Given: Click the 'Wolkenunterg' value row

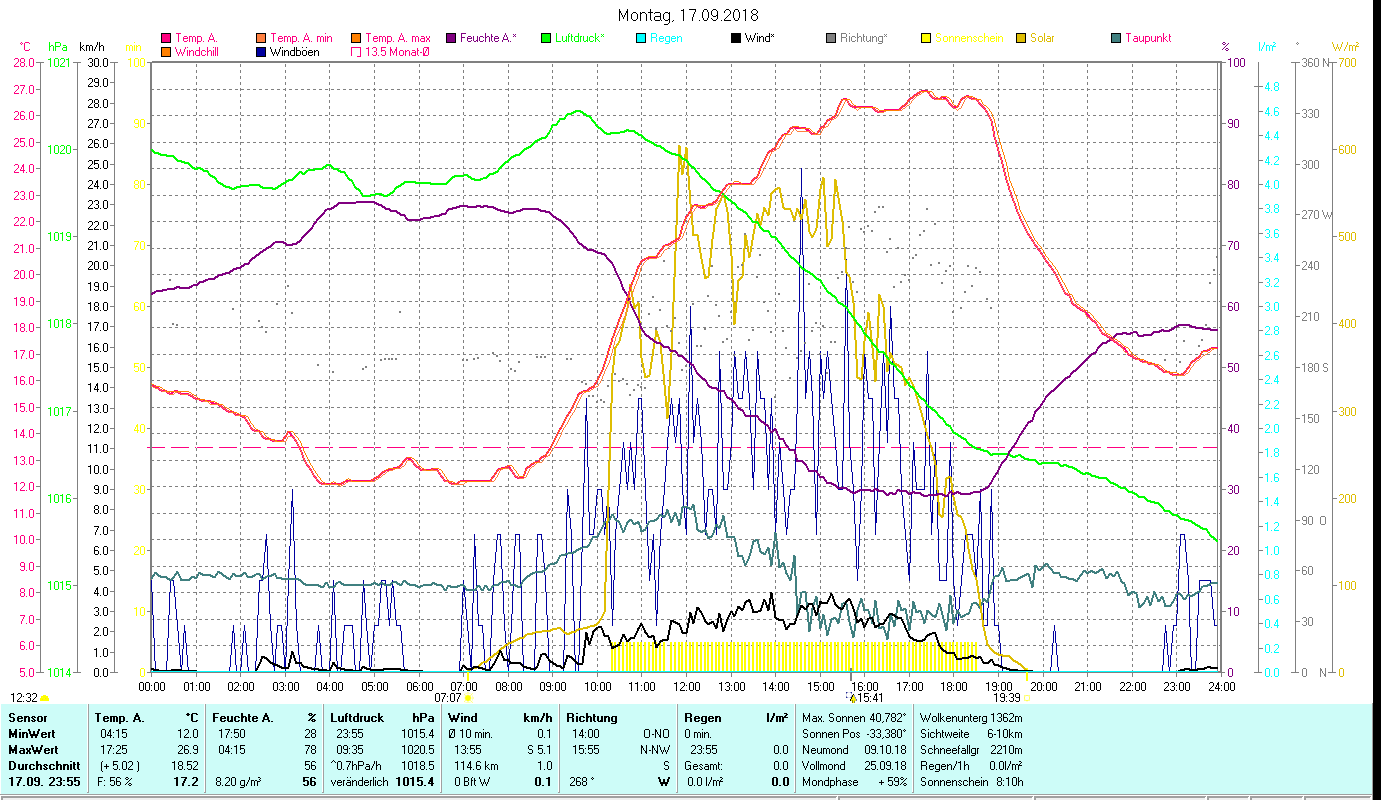Looking at the screenshot, I should (x=971, y=717).
